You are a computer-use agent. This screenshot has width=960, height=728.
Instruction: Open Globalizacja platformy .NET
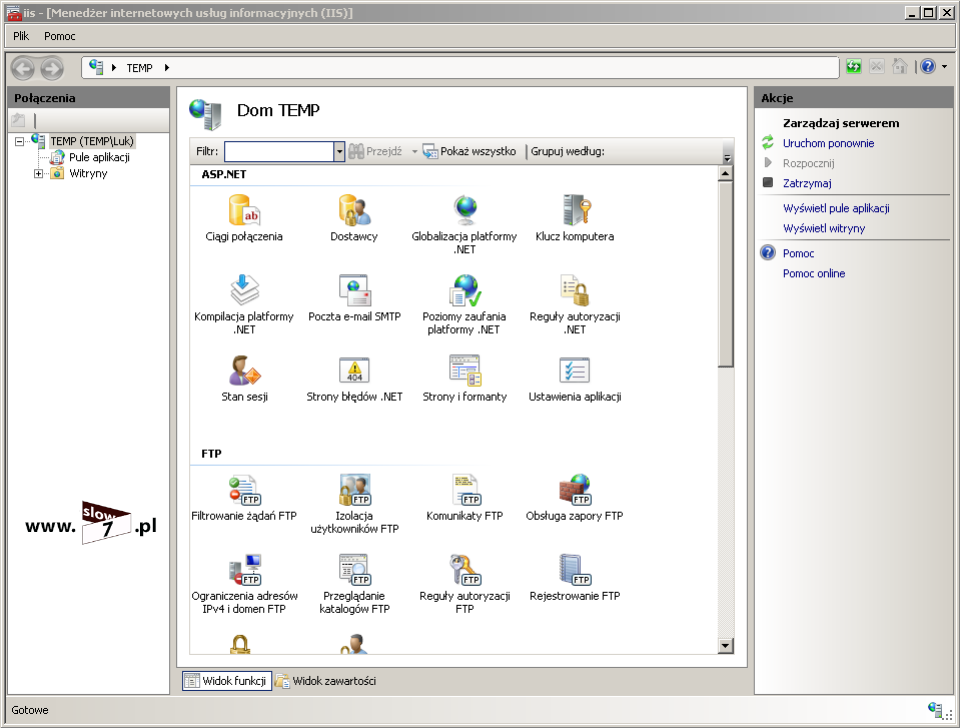tap(464, 225)
